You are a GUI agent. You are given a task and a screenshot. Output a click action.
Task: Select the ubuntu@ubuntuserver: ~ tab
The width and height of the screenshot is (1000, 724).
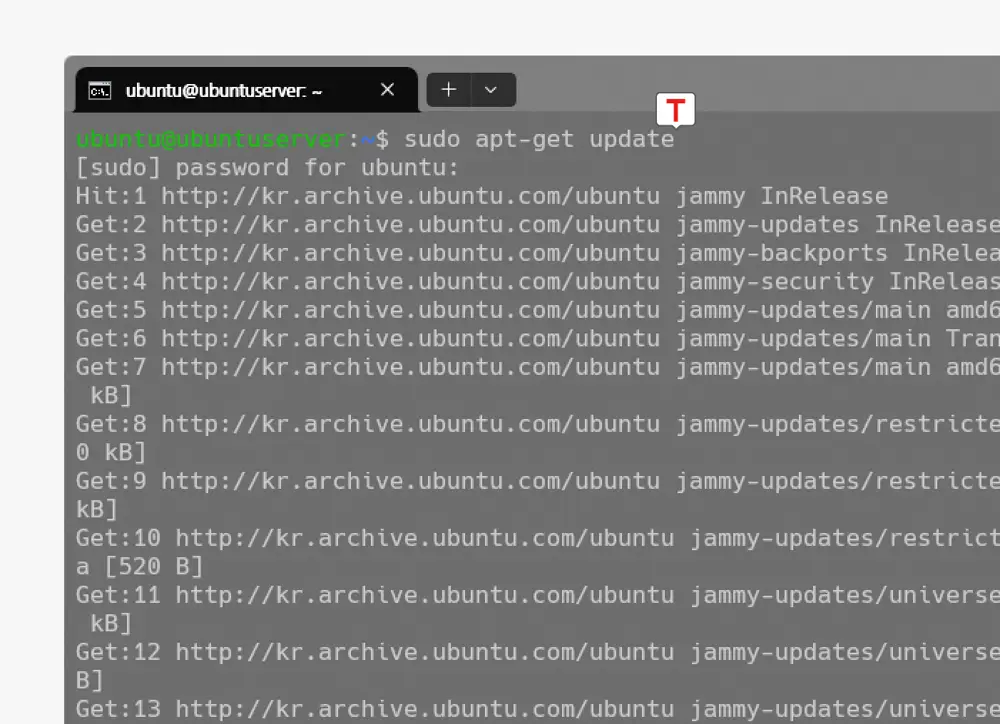click(x=223, y=91)
